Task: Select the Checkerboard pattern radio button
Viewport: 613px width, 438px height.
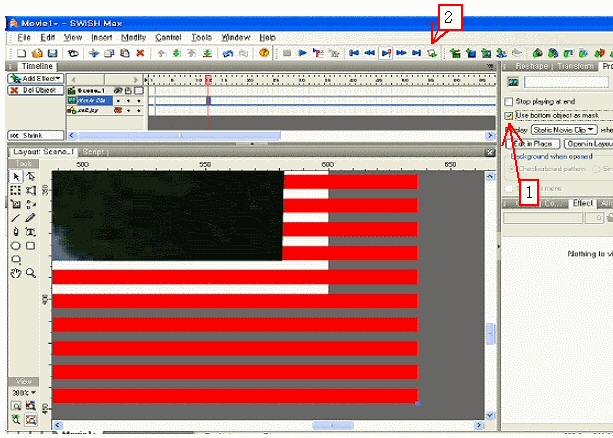Action: pos(512,169)
